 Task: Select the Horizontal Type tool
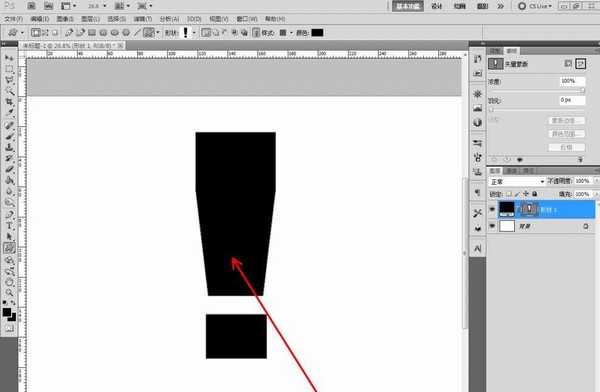[9, 225]
